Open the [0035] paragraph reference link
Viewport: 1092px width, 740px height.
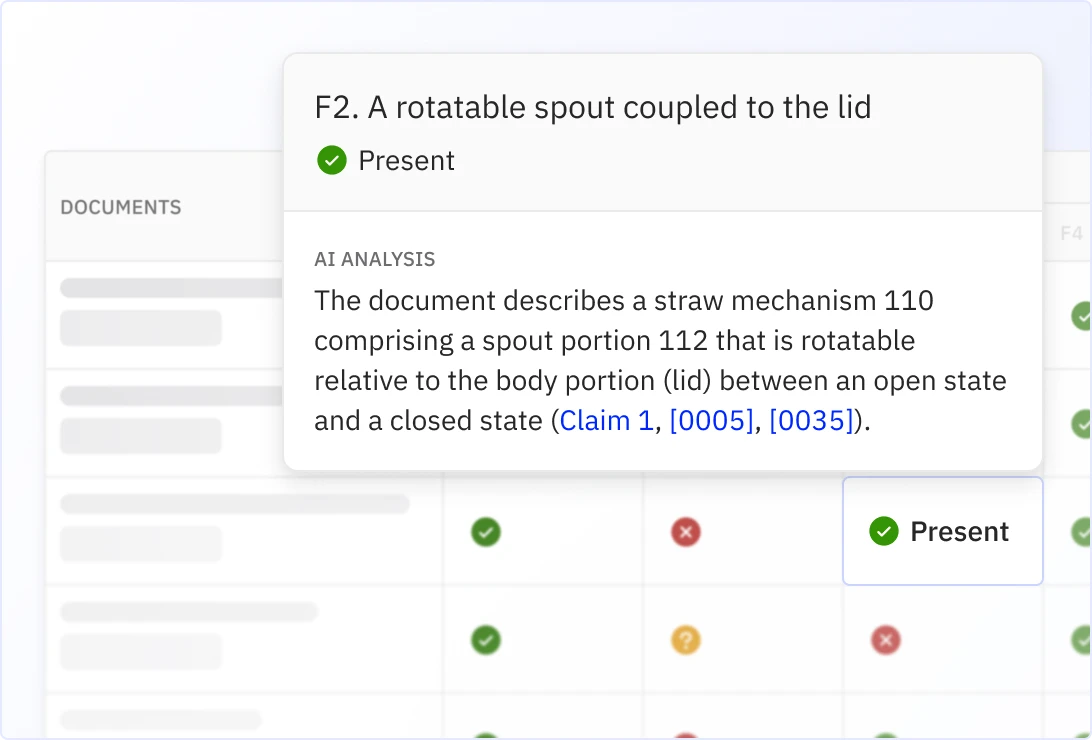pyautogui.click(x=811, y=421)
